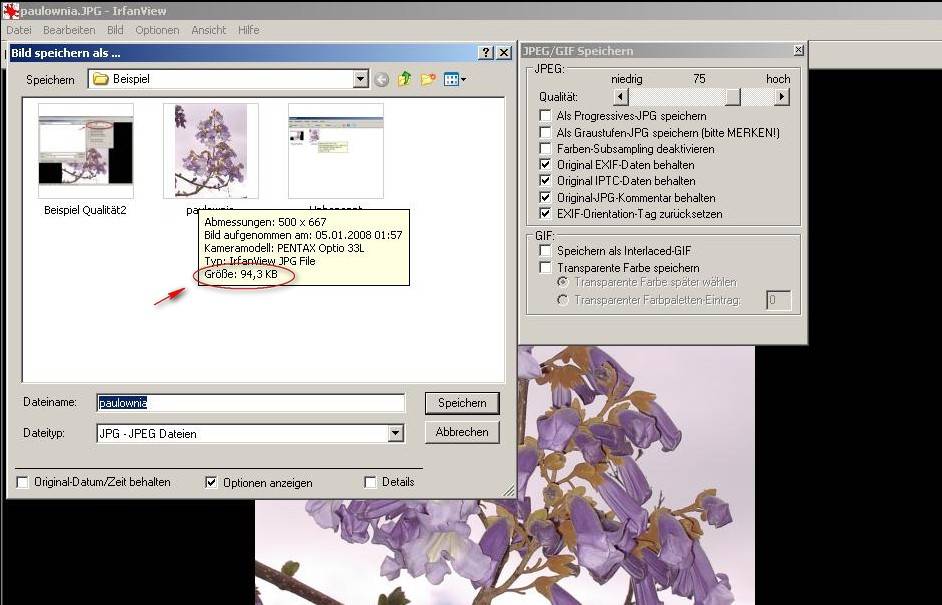
Task: Open the Dateityp dropdown list
Action: 396,433
